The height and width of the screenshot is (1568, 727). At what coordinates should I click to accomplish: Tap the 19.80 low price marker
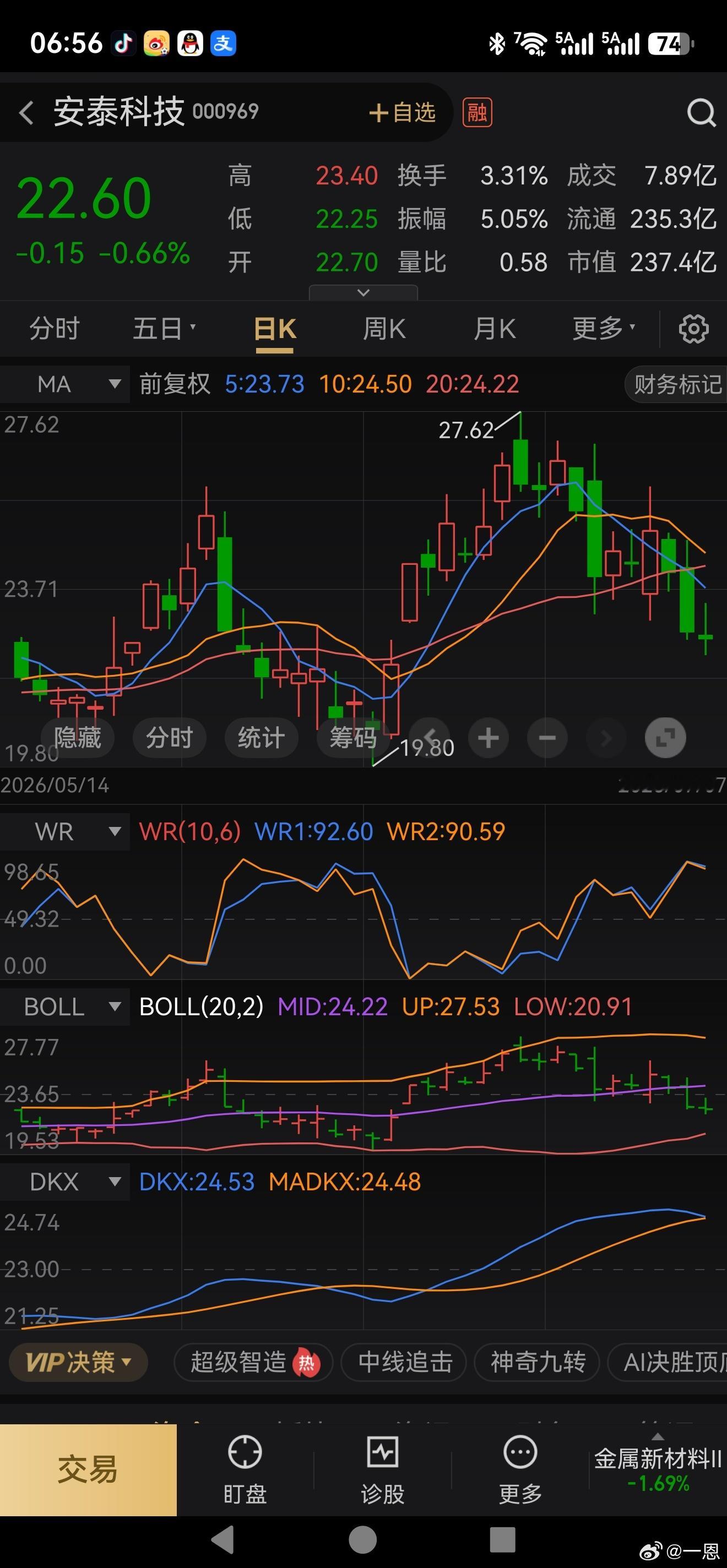427,748
